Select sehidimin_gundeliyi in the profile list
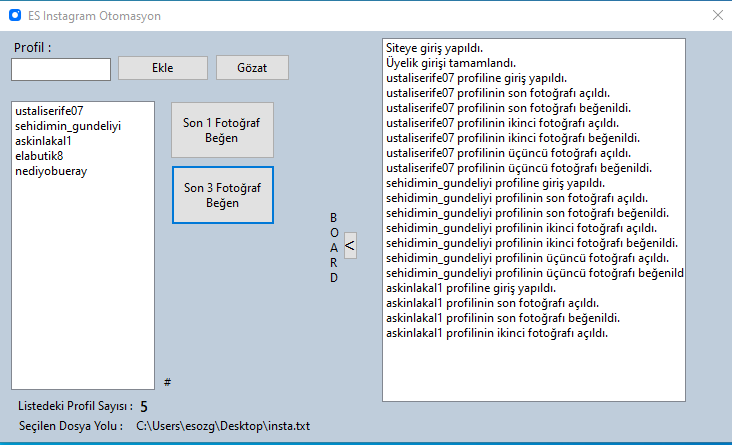This screenshot has height=445, width=732. coord(68,126)
